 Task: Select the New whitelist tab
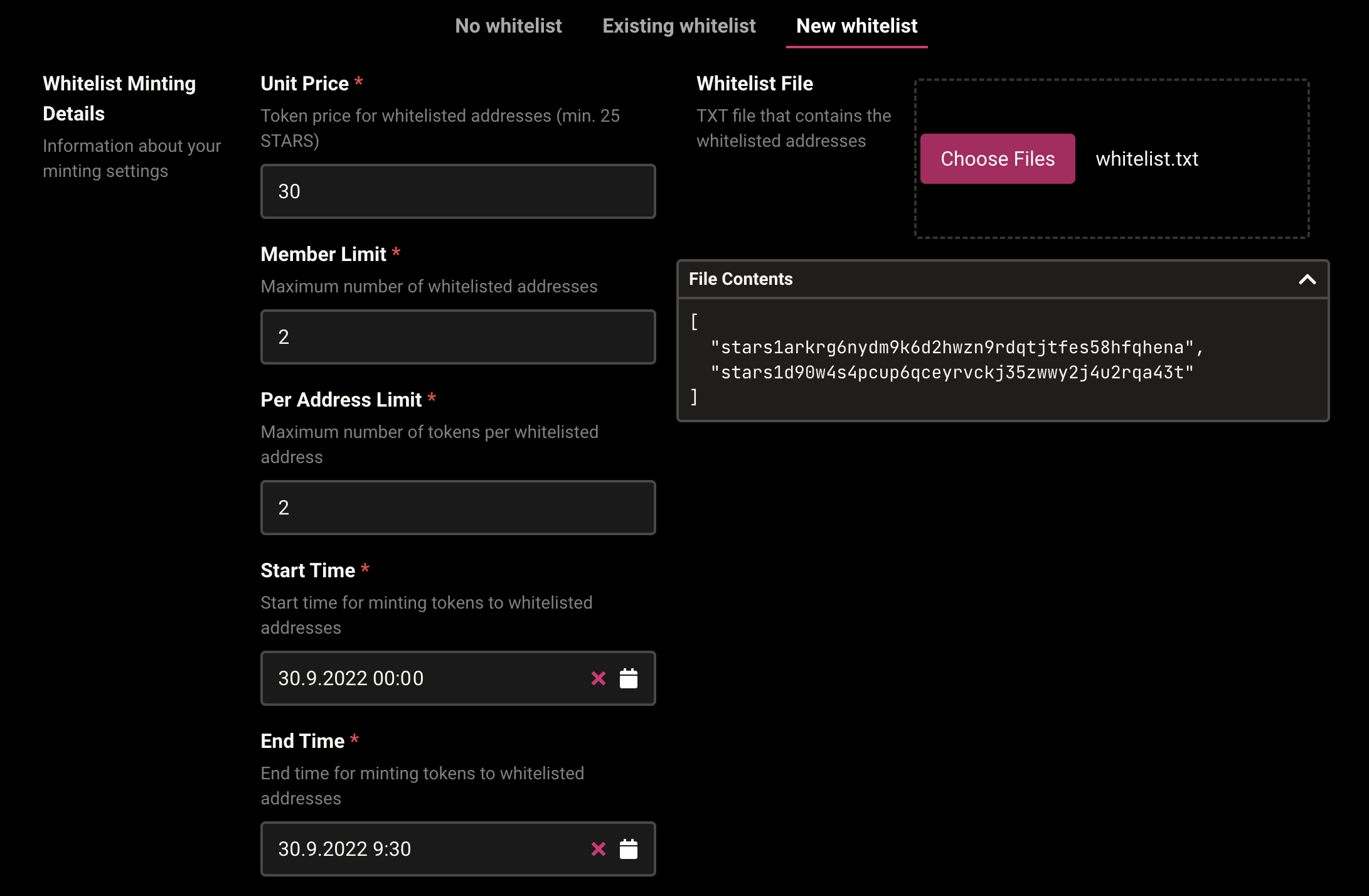click(856, 26)
